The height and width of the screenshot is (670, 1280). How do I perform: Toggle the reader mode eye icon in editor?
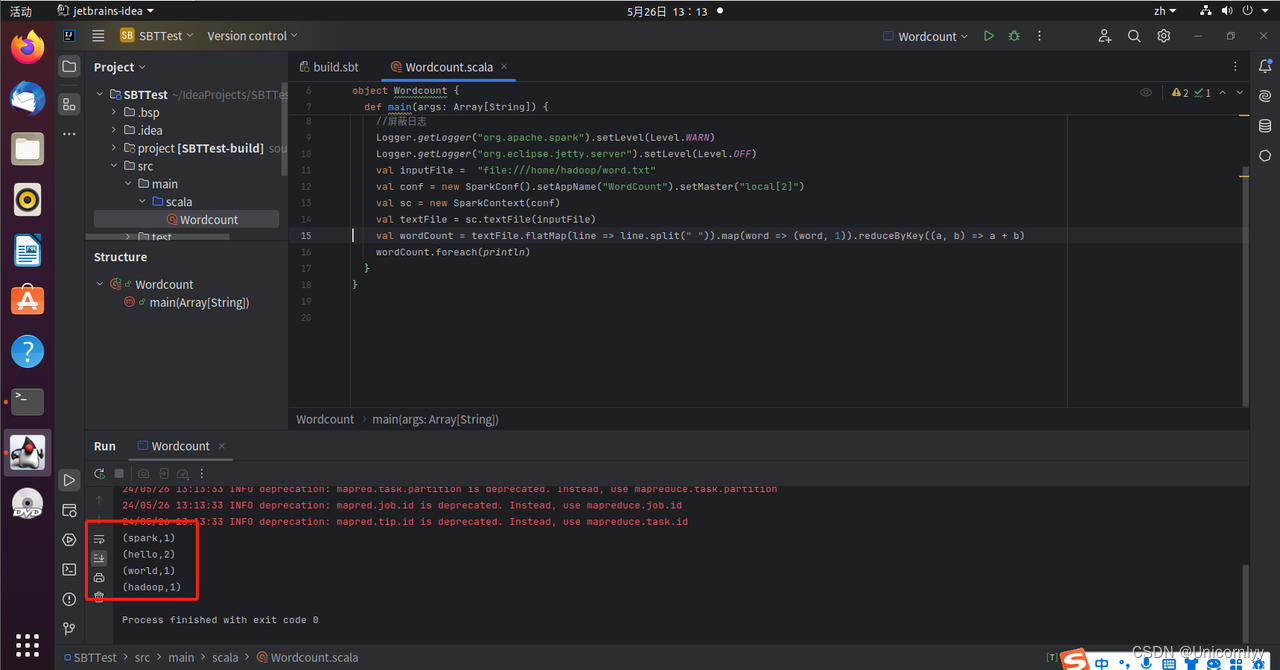(1145, 92)
